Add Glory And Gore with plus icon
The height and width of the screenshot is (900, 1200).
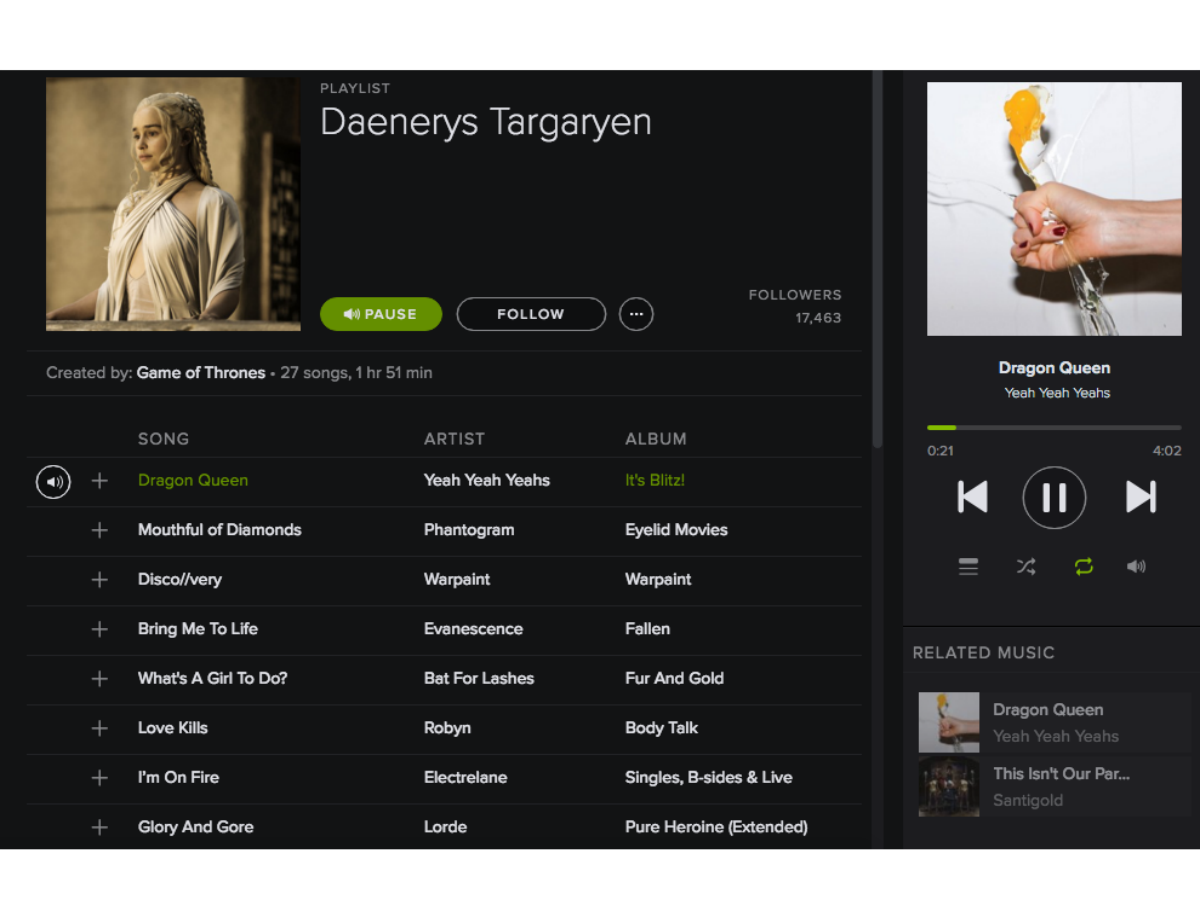click(99, 827)
